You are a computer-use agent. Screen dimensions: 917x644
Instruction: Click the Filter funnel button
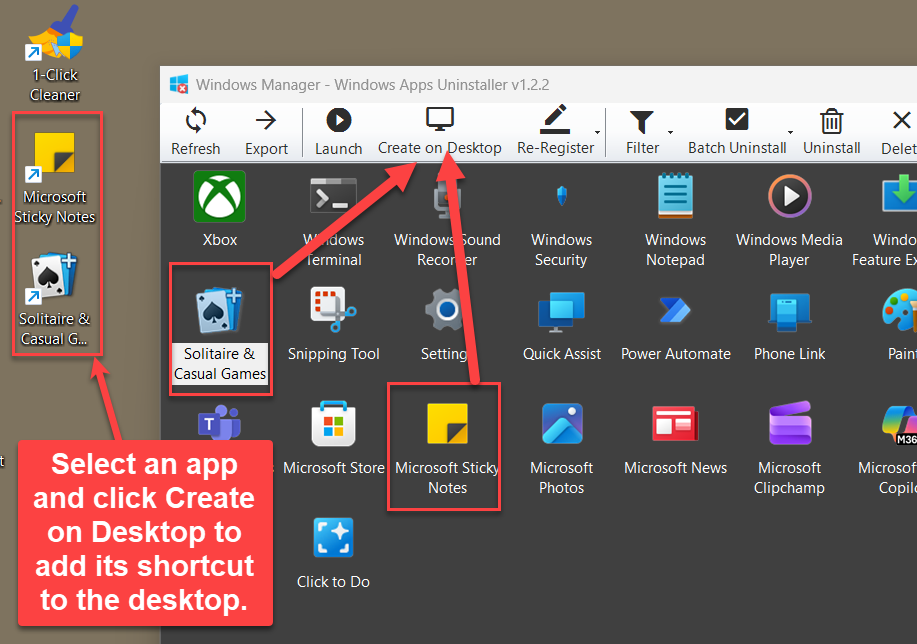(x=642, y=132)
